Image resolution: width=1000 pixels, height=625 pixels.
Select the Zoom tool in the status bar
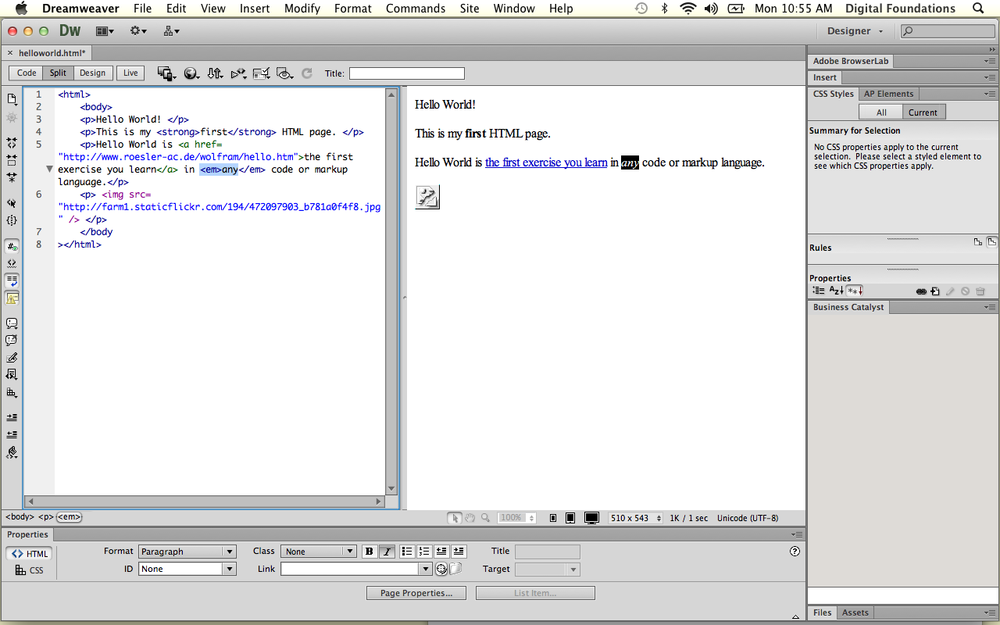click(x=485, y=517)
